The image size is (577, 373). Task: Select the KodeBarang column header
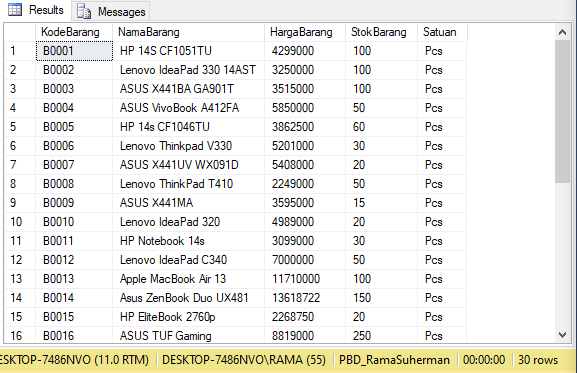(74, 32)
